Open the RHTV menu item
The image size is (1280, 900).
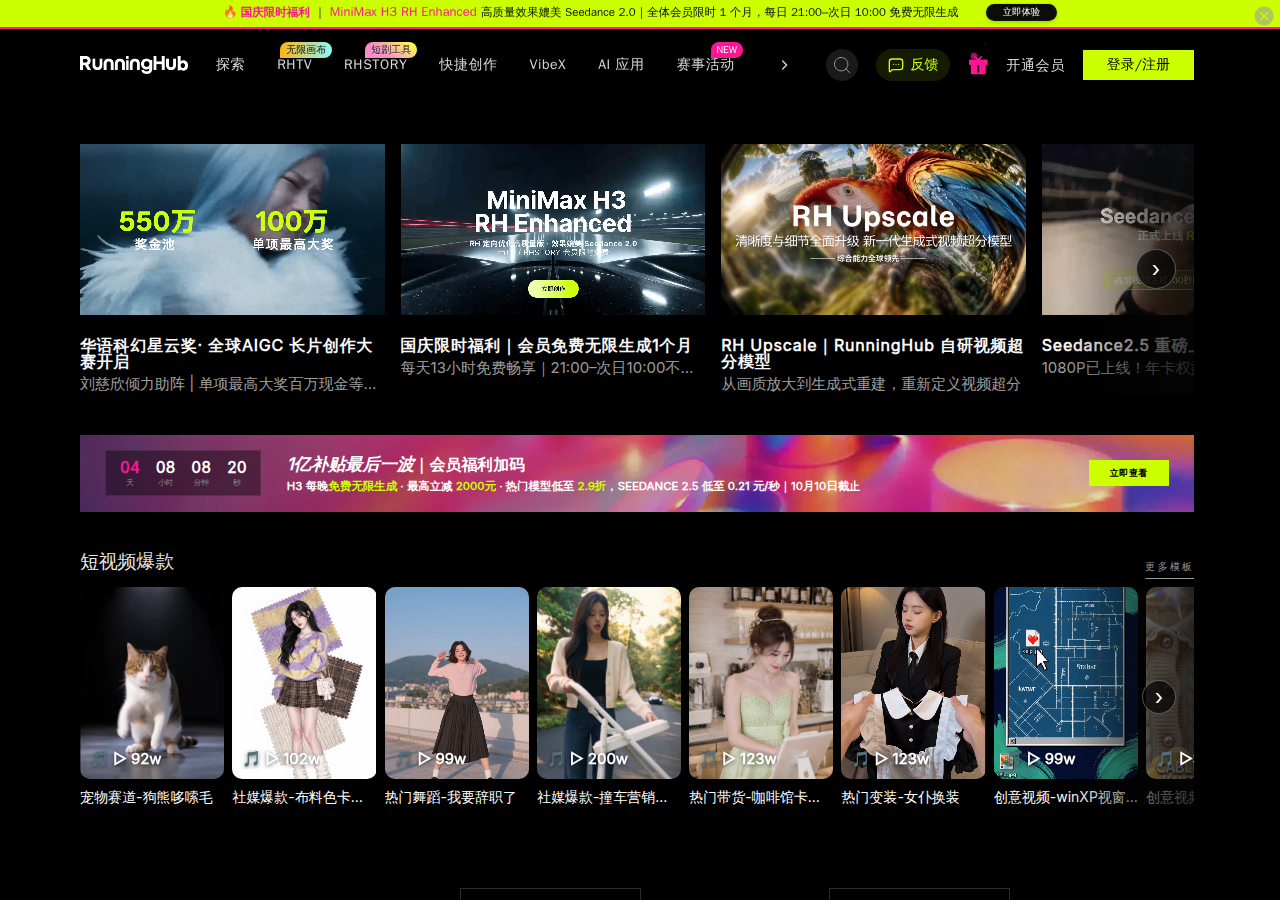point(295,65)
